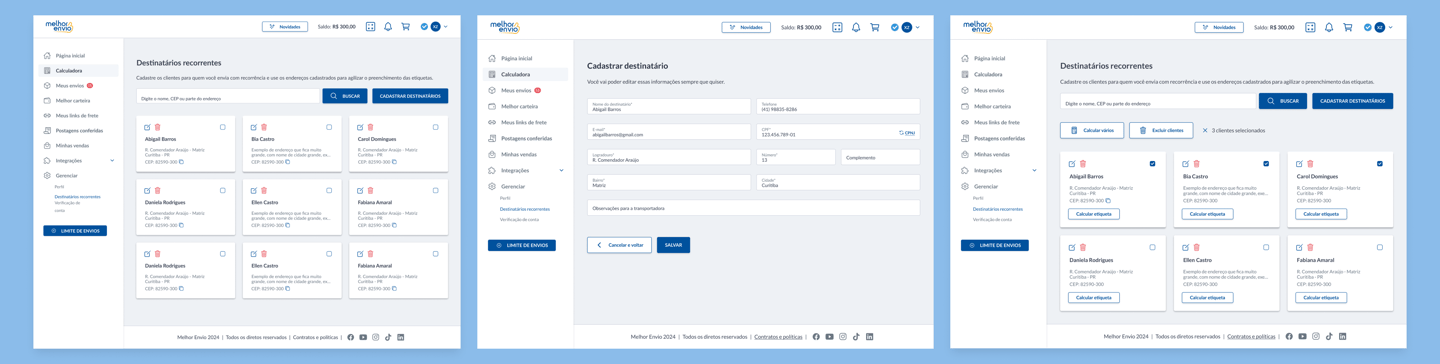Open calculator grid icon in left screen header
Viewport: 1440px width, 364px height.
pos(370,27)
